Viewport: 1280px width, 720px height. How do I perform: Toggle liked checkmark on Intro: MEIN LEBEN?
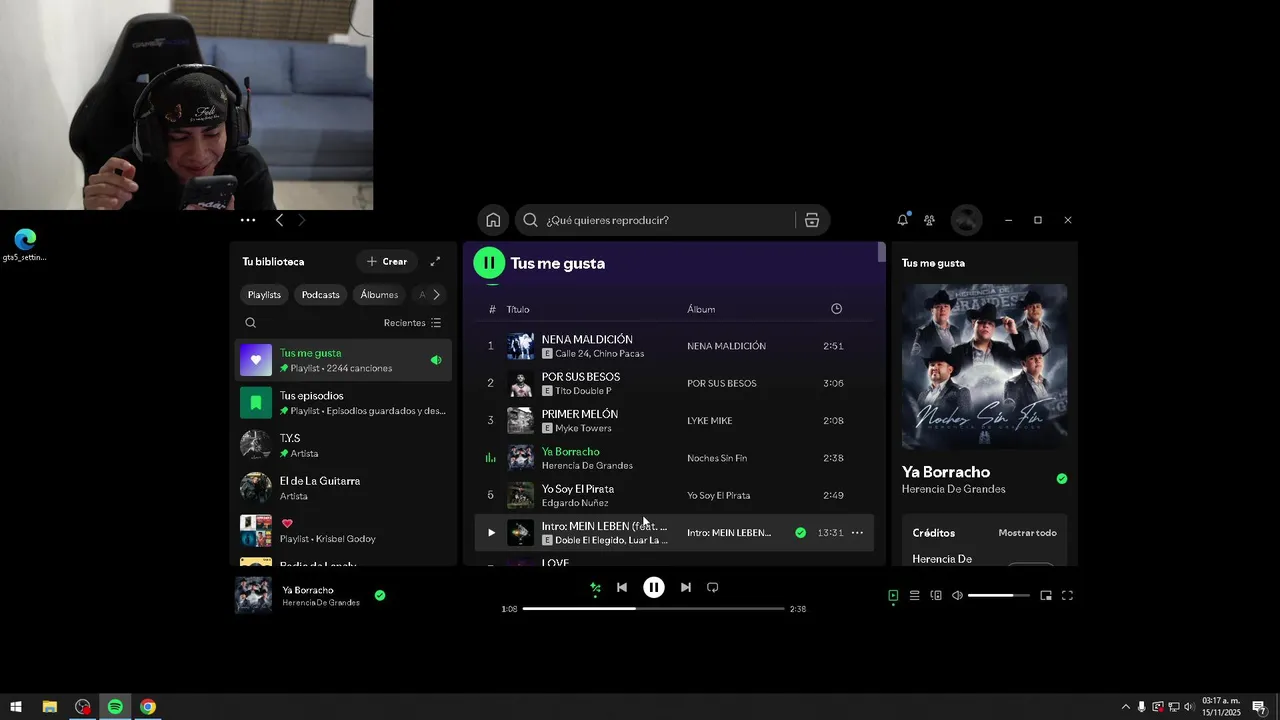pos(800,533)
